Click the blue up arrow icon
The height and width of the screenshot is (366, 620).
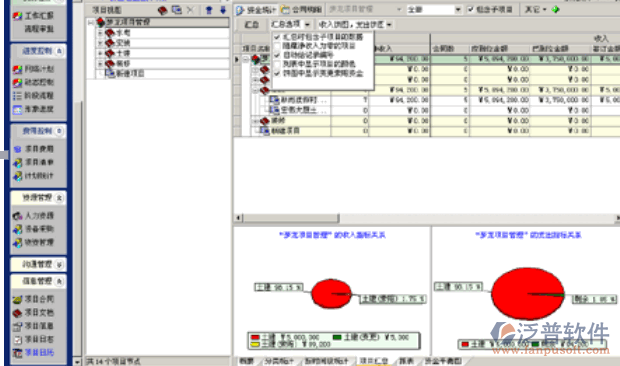tap(209, 10)
